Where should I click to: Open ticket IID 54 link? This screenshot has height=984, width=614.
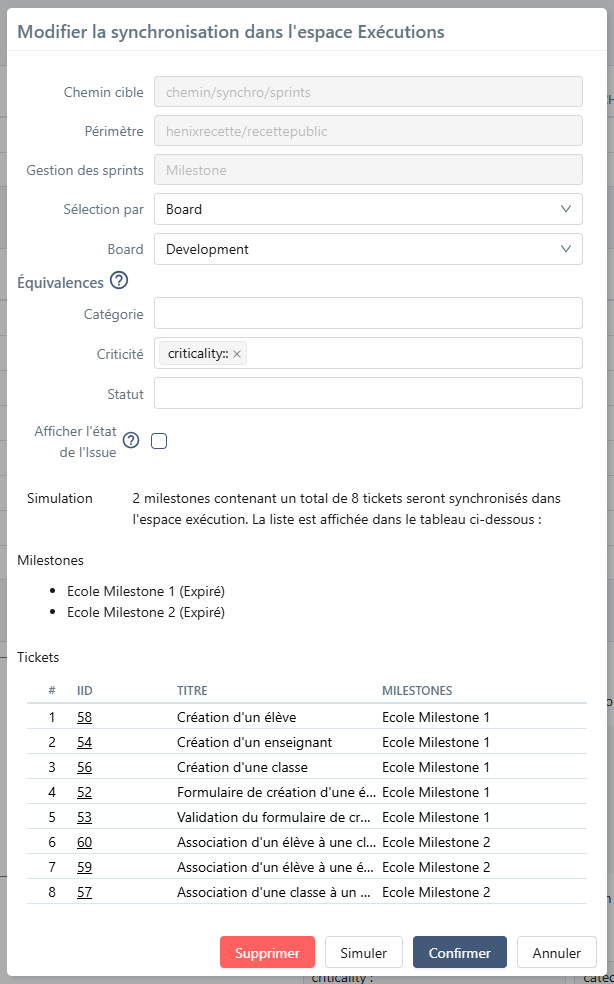(84, 742)
